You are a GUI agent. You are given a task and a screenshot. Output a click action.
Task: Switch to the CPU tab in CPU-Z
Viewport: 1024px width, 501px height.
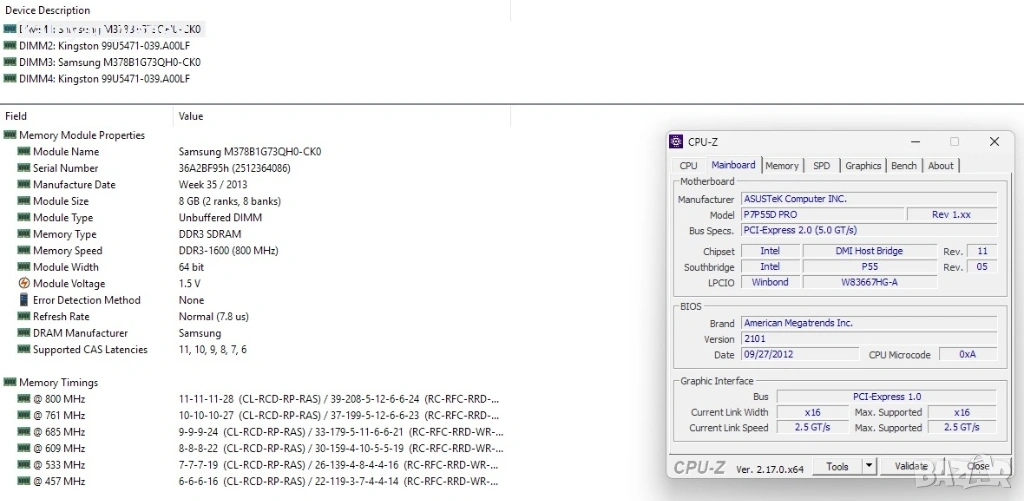(688, 166)
